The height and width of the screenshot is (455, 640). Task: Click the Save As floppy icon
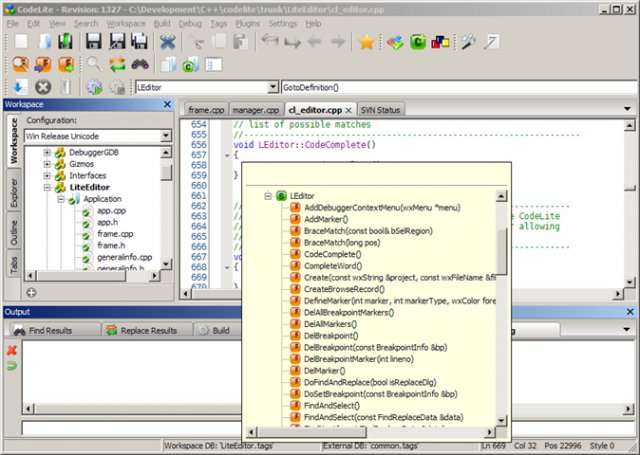(x=117, y=42)
